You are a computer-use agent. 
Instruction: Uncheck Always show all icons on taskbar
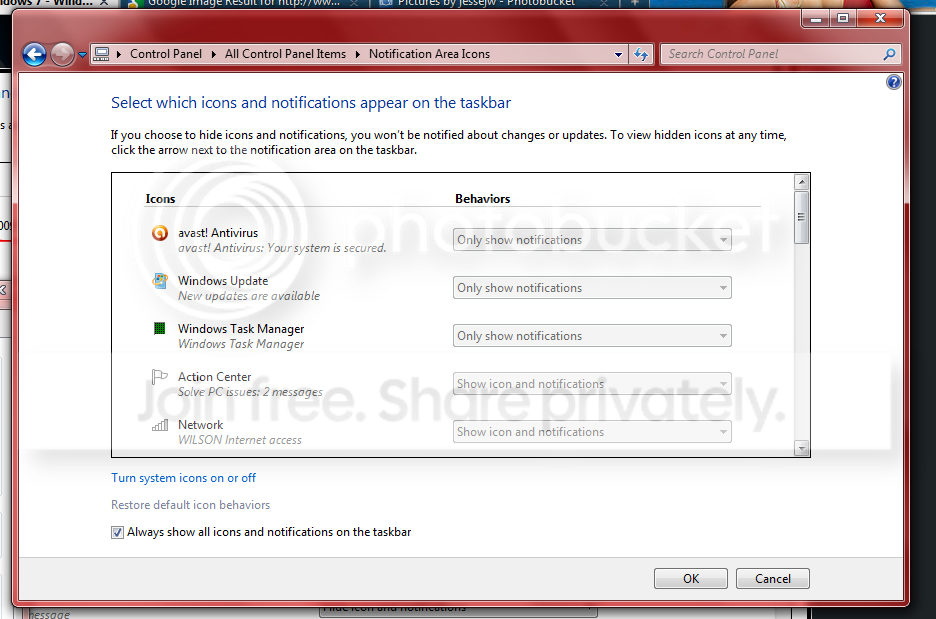(117, 532)
